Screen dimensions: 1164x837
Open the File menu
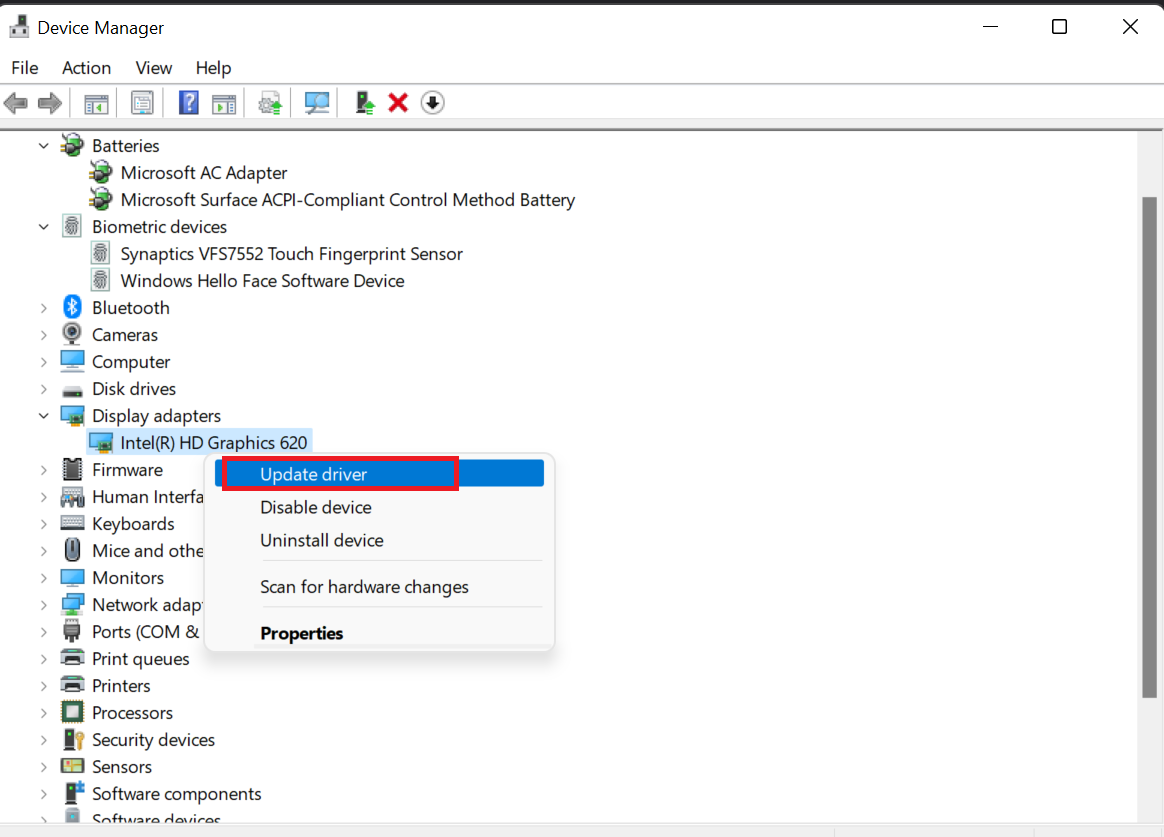(x=24, y=68)
